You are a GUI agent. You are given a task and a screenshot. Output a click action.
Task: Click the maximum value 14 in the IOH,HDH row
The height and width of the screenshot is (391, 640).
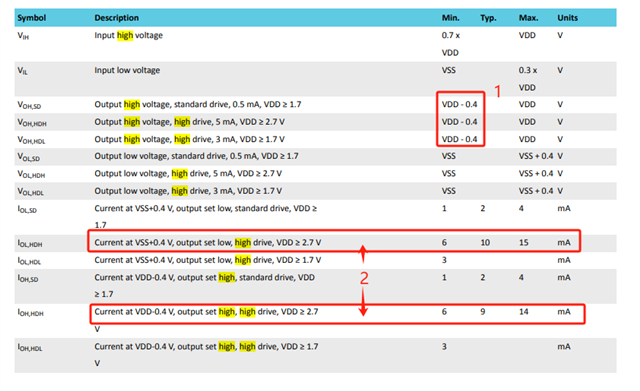(x=524, y=312)
